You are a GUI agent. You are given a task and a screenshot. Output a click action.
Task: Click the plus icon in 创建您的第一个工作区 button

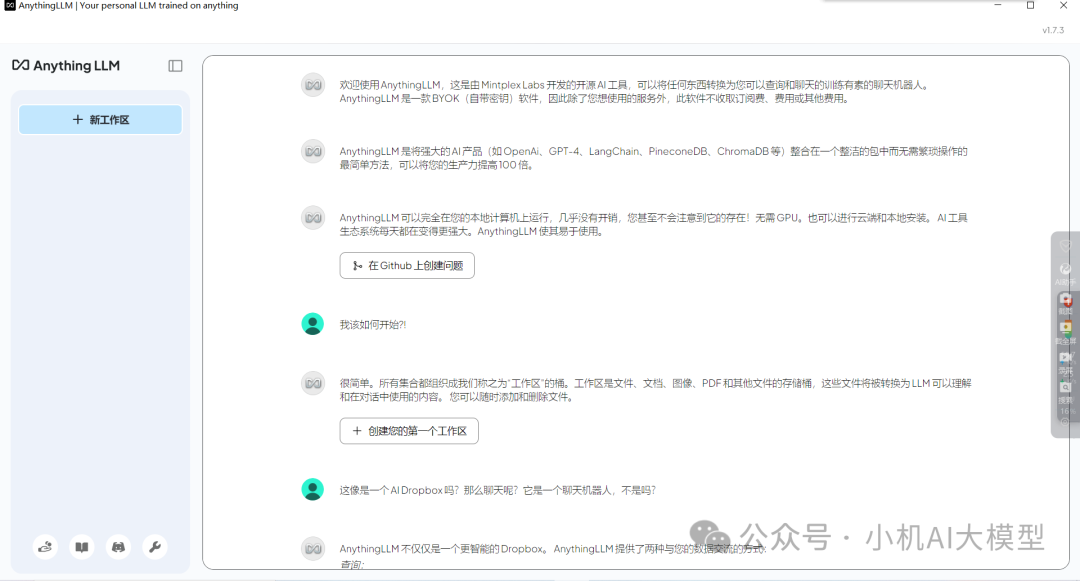point(357,431)
